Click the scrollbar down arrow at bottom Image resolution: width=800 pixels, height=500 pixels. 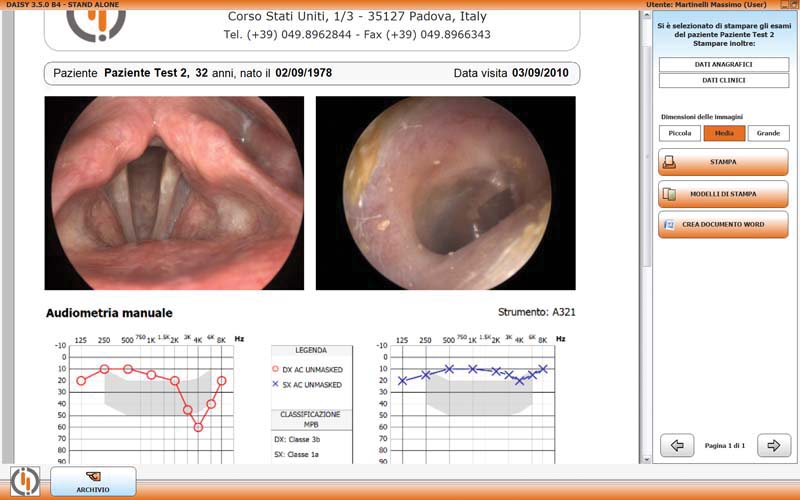coord(646,460)
